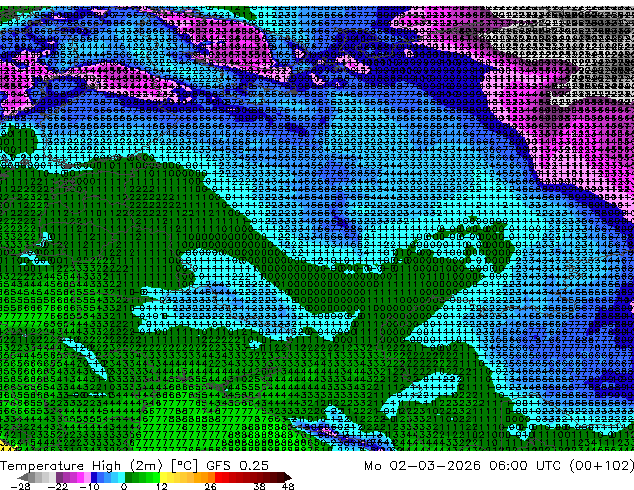Image resolution: width=634 pixels, height=490 pixels.
Task: Click the "38" legend value
Action: [260, 486]
